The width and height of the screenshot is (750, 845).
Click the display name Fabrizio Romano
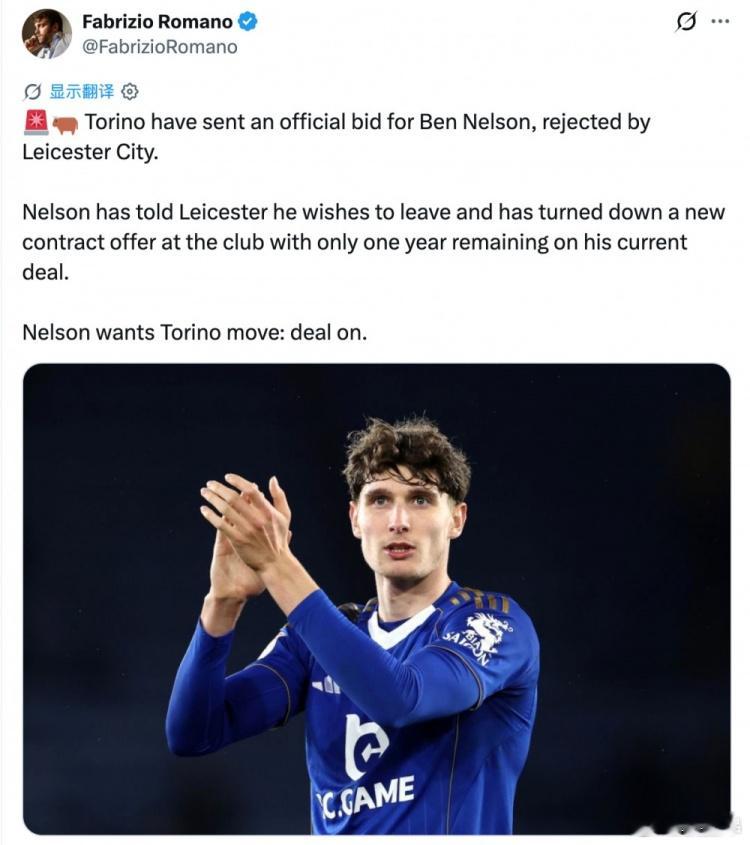coord(157,22)
